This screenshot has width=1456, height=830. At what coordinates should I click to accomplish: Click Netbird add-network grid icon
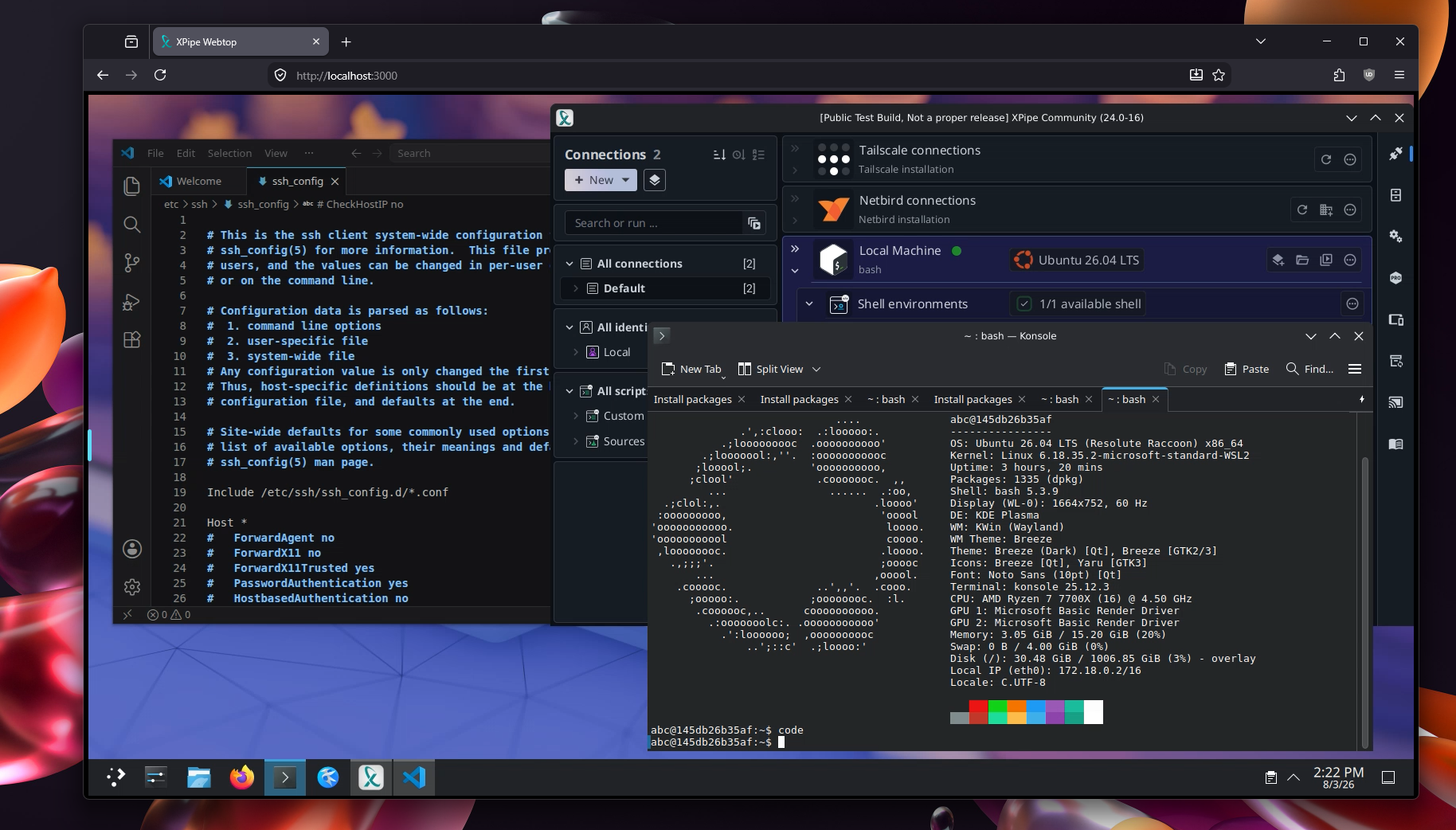point(1326,209)
